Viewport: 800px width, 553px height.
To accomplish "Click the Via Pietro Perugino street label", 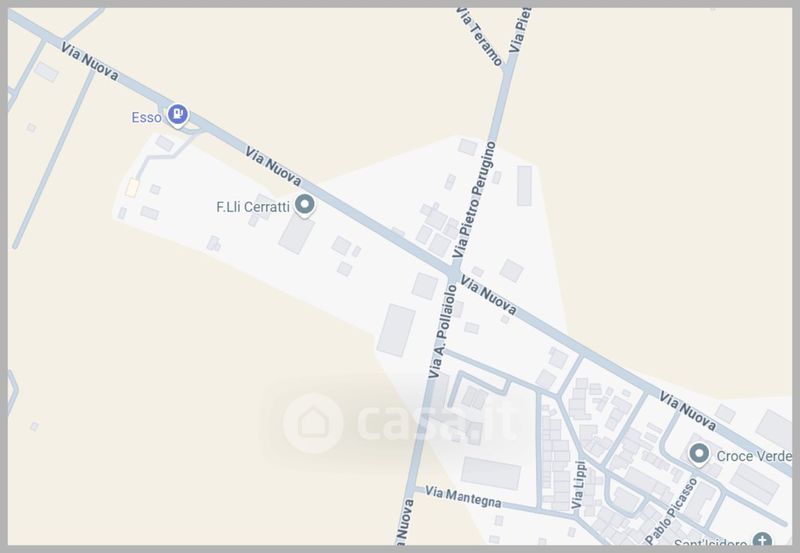I will [x=475, y=199].
